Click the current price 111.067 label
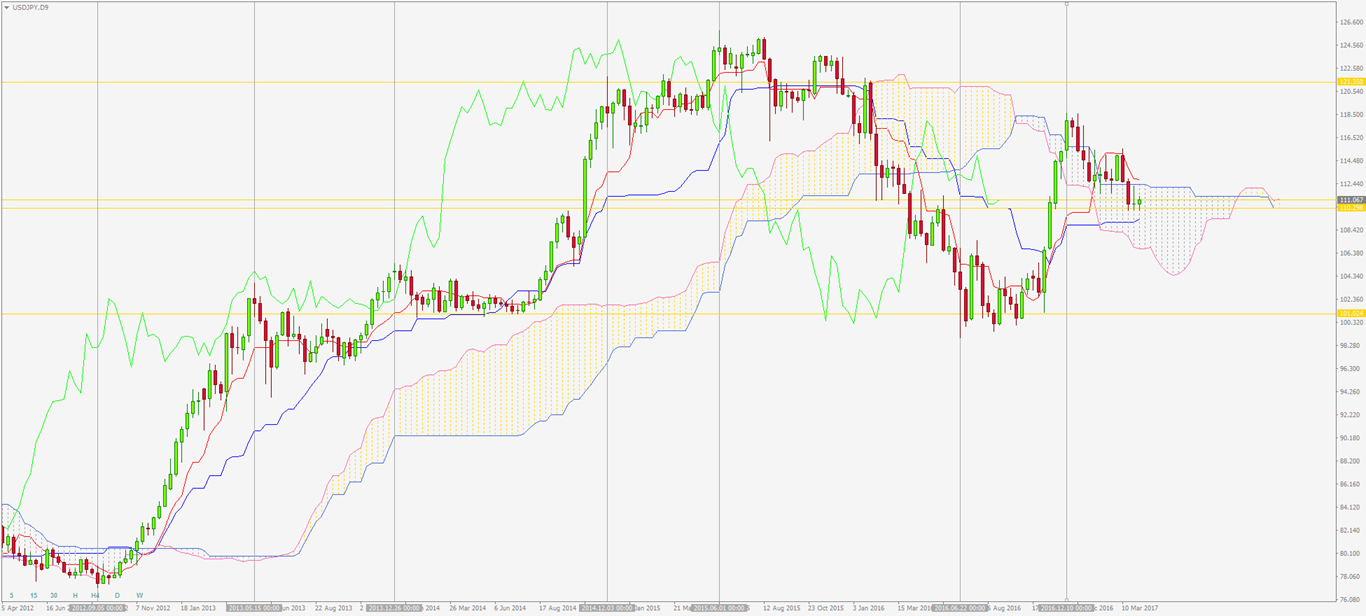1366x616 pixels. click(1349, 200)
